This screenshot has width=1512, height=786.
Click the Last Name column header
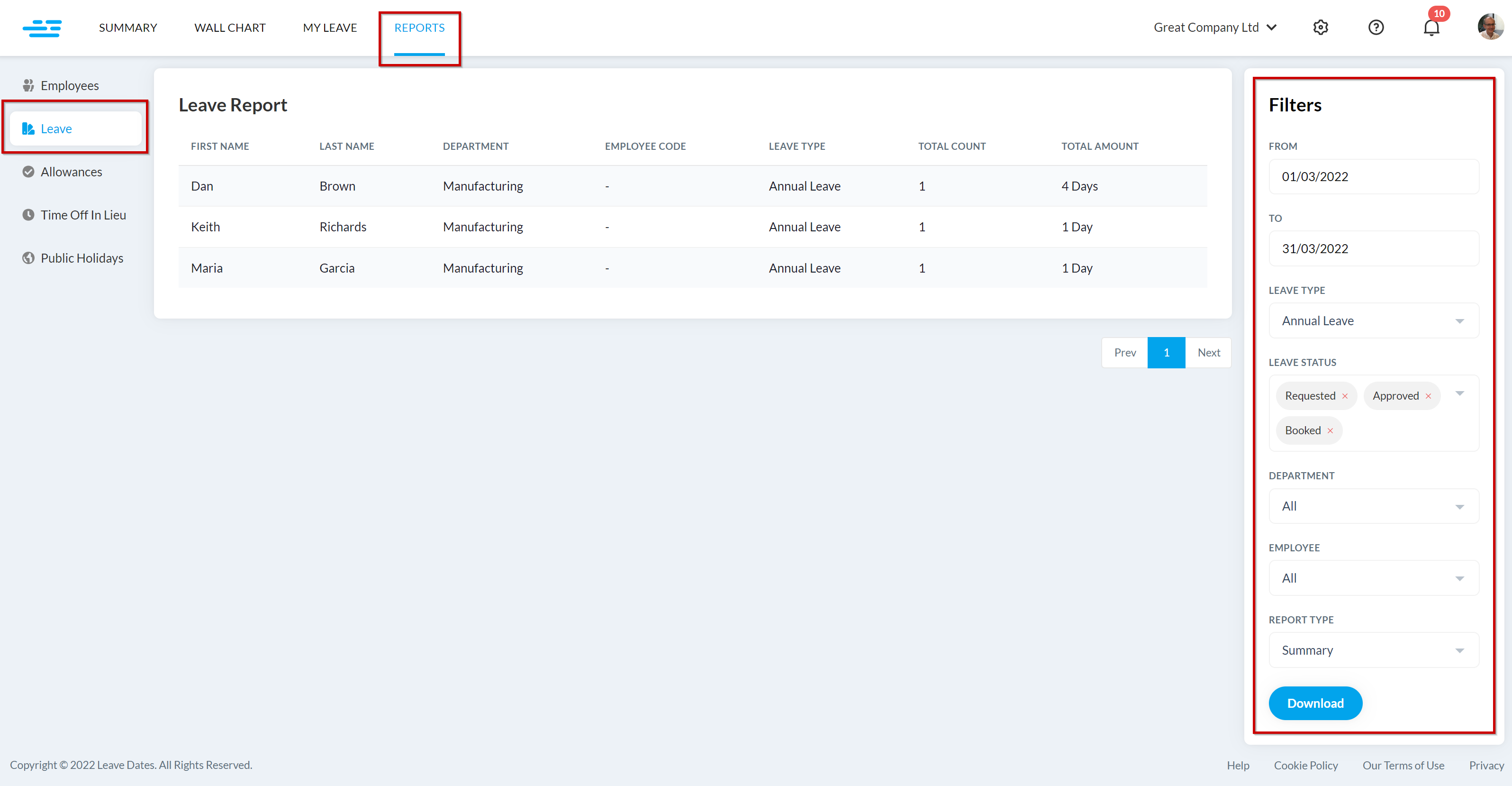pos(346,146)
